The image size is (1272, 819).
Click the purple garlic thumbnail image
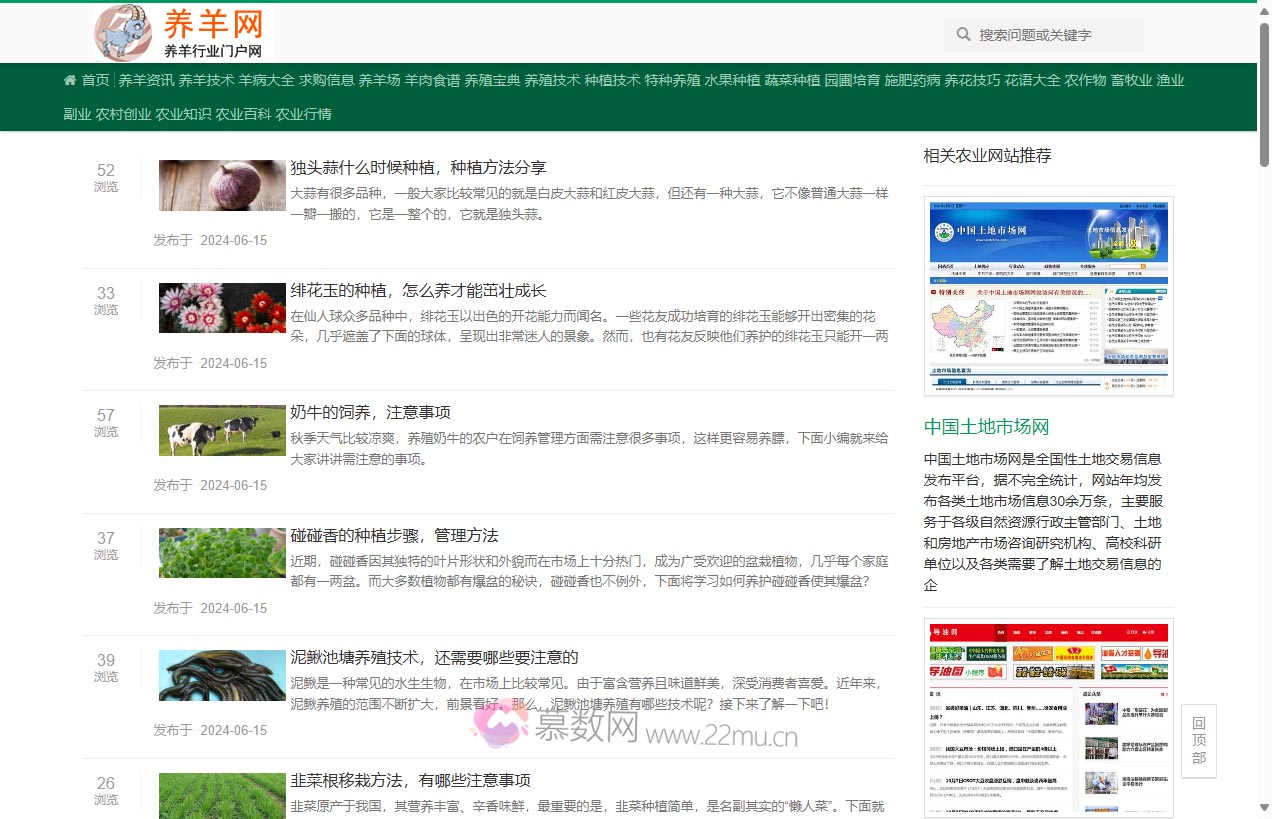(x=221, y=185)
